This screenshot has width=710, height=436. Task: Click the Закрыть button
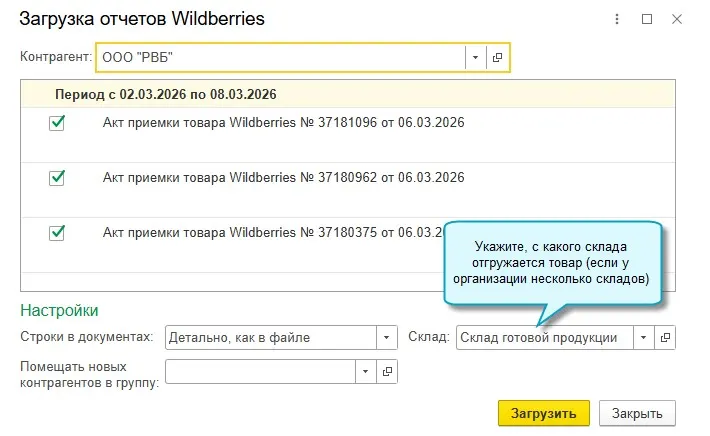pyautogui.click(x=637, y=413)
